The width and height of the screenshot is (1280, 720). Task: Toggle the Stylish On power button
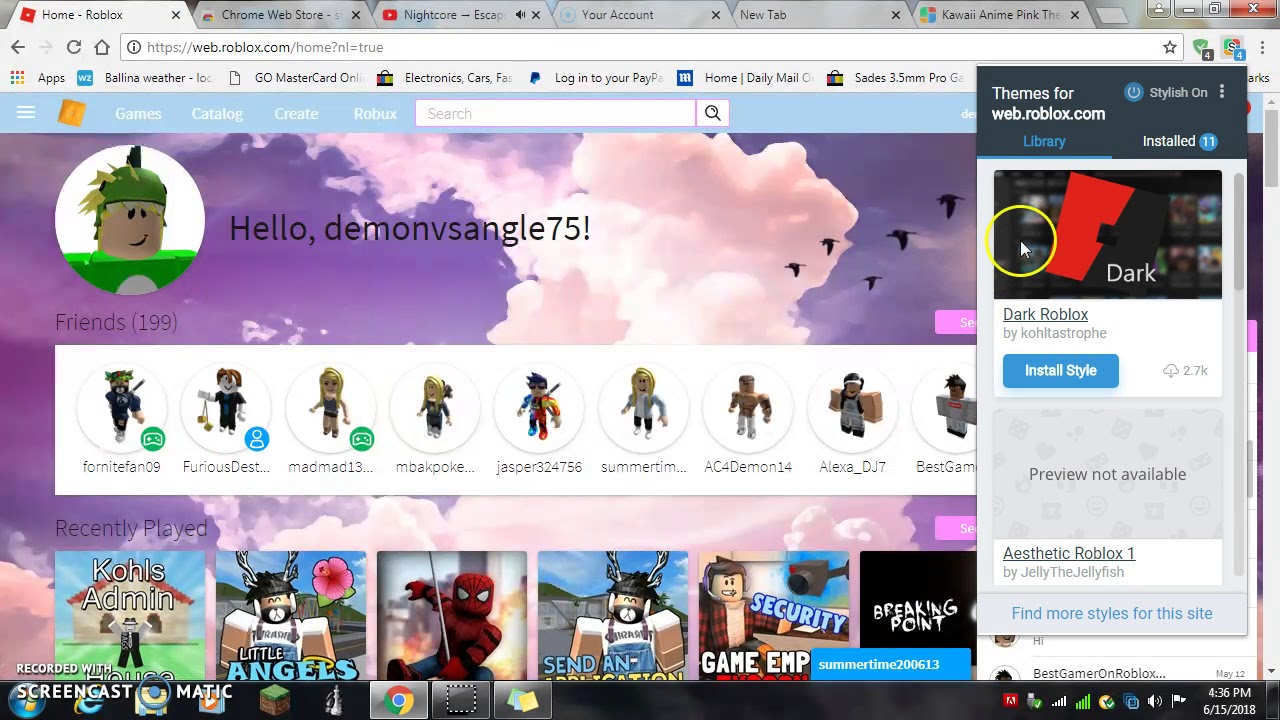point(1133,92)
